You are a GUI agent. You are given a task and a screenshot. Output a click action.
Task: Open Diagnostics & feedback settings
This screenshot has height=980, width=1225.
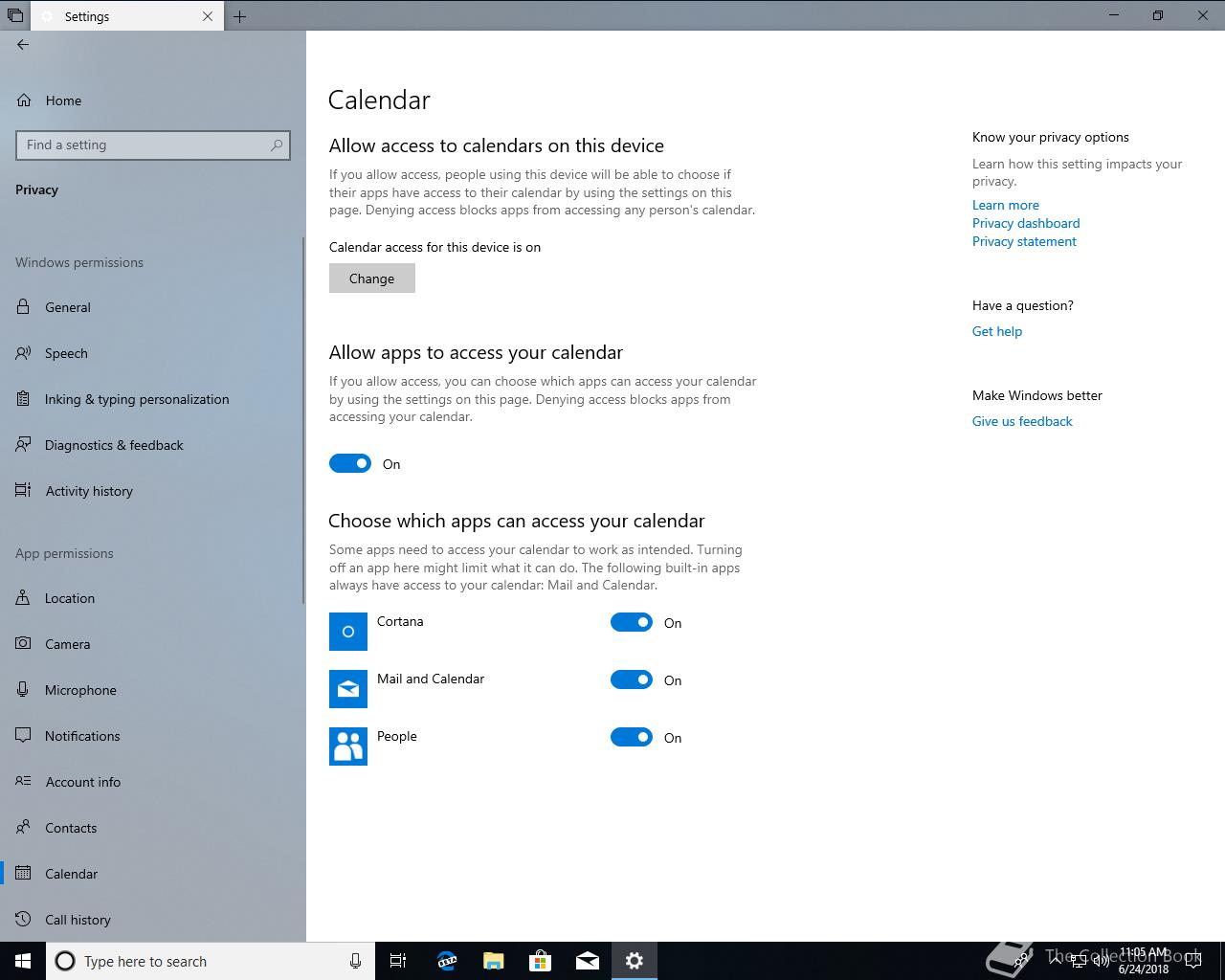[x=153, y=445]
